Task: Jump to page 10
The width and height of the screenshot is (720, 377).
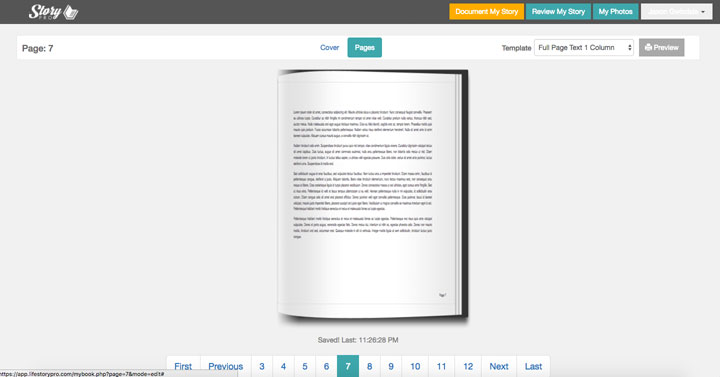Action: tap(415, 366)
